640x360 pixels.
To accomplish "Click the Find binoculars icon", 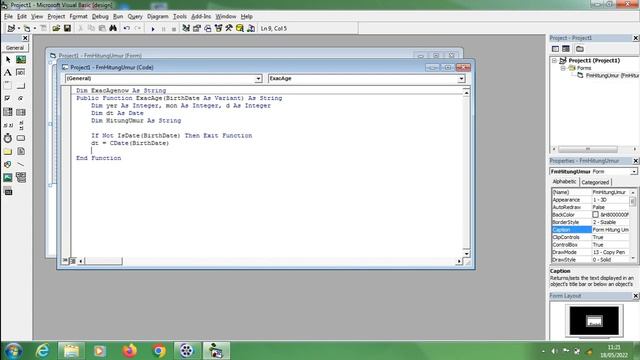I will click(x=113, y=28).
